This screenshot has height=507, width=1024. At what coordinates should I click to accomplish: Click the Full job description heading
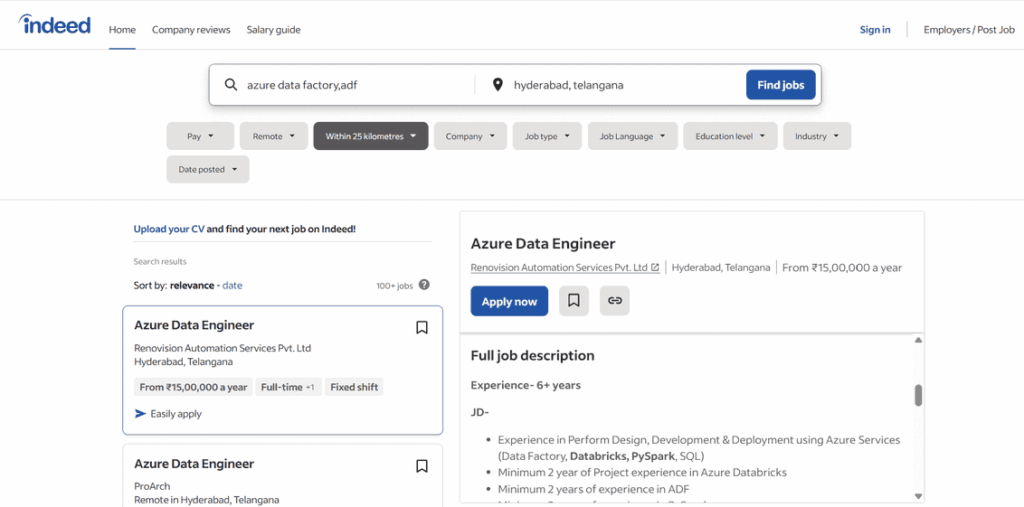(532, 356)
